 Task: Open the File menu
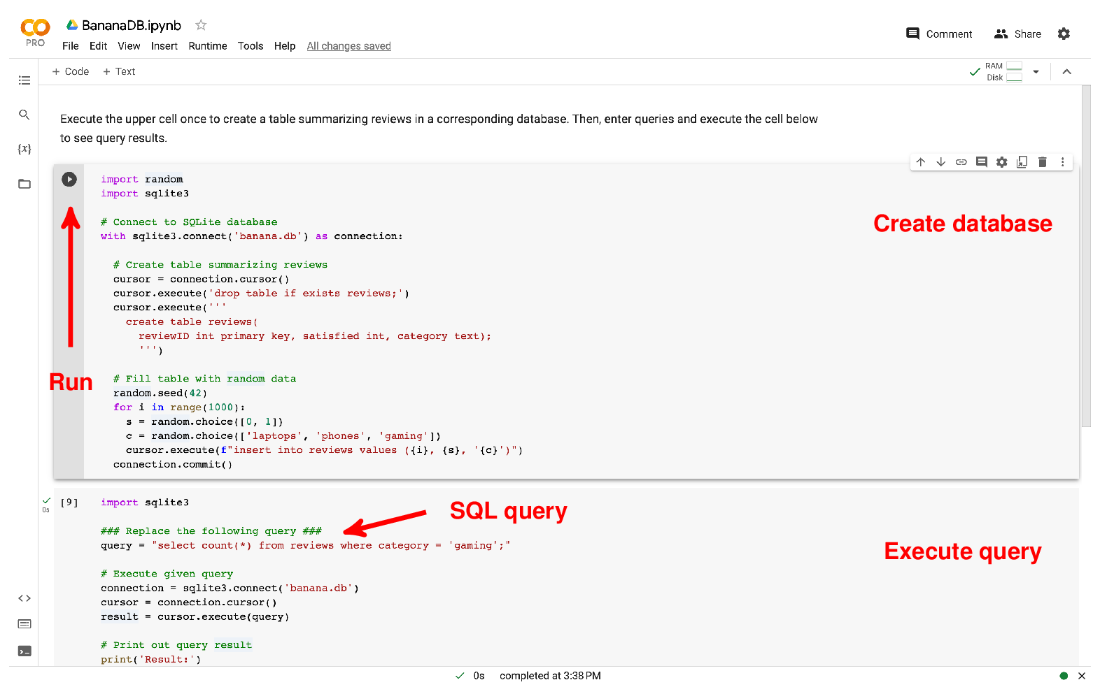[x=70, y=46]
